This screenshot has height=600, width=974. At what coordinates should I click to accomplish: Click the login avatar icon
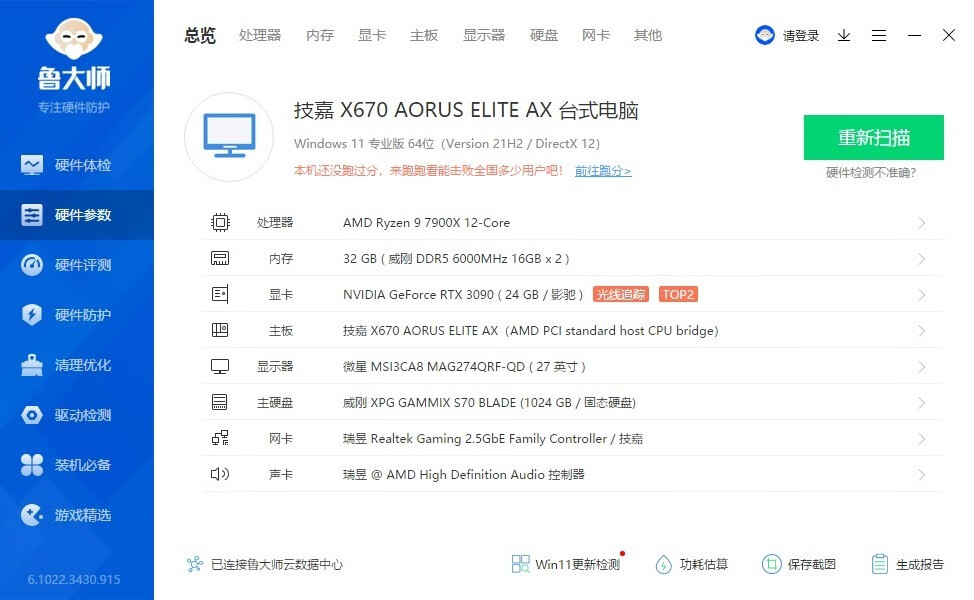coord(765,35)
